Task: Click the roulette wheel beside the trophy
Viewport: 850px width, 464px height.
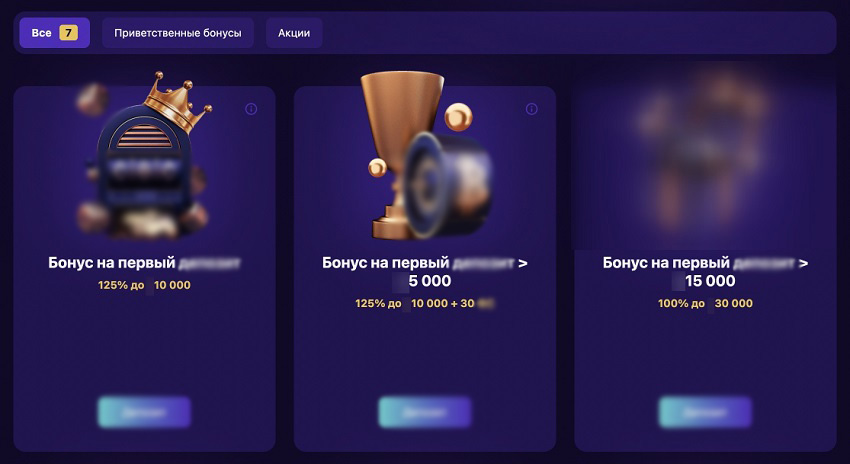Action: [x=448, y=184]
